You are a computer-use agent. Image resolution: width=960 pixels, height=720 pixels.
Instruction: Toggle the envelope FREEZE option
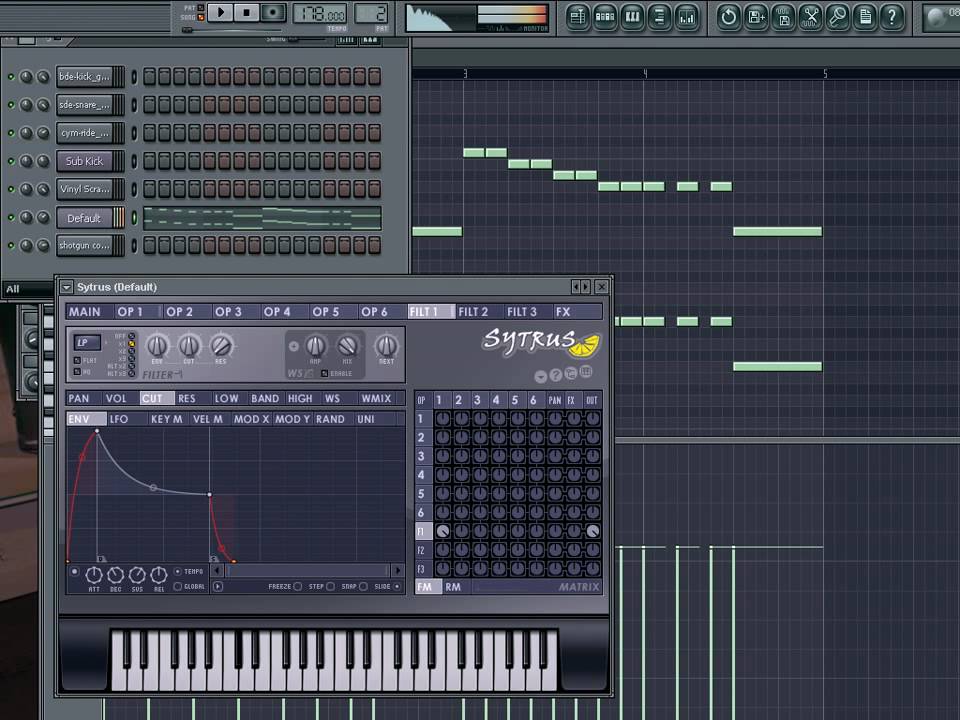coord(298,587)
